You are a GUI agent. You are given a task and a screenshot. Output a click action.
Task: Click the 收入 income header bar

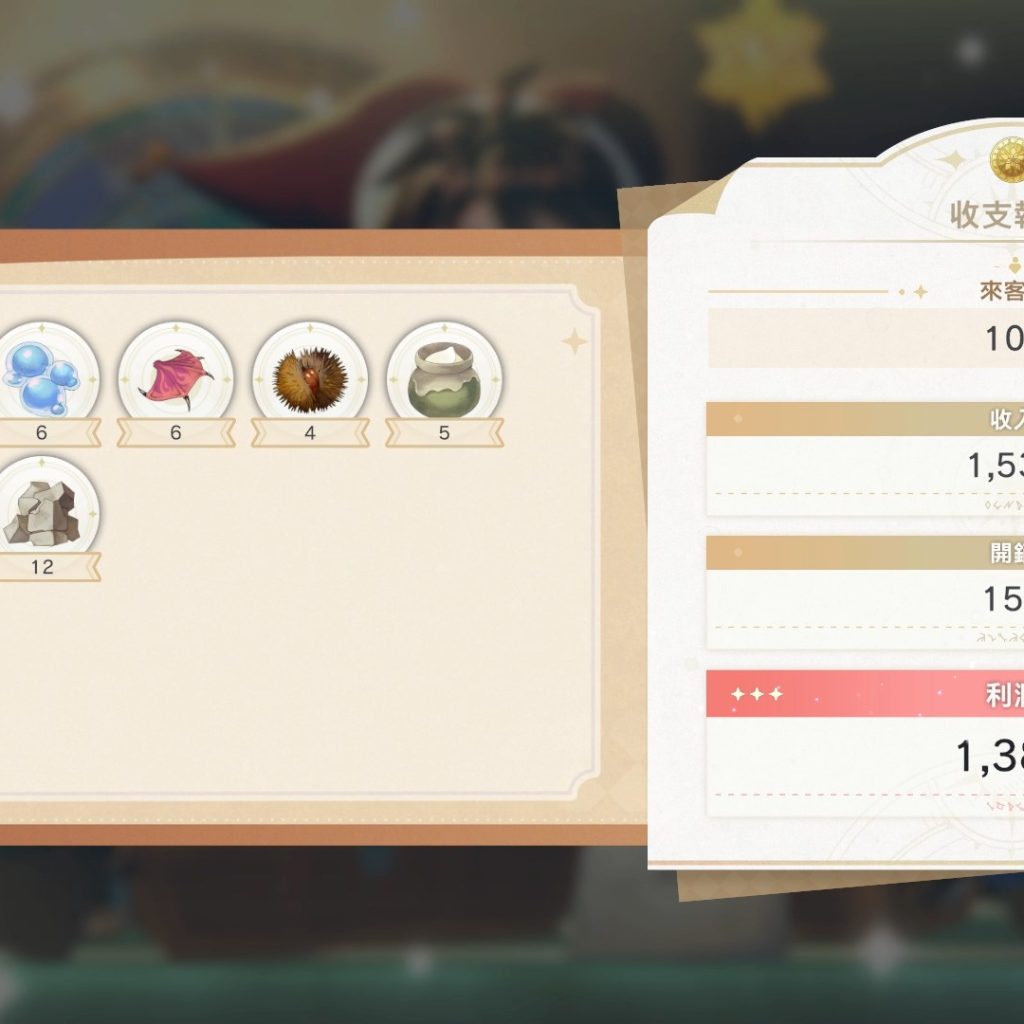tap(865, 419)
